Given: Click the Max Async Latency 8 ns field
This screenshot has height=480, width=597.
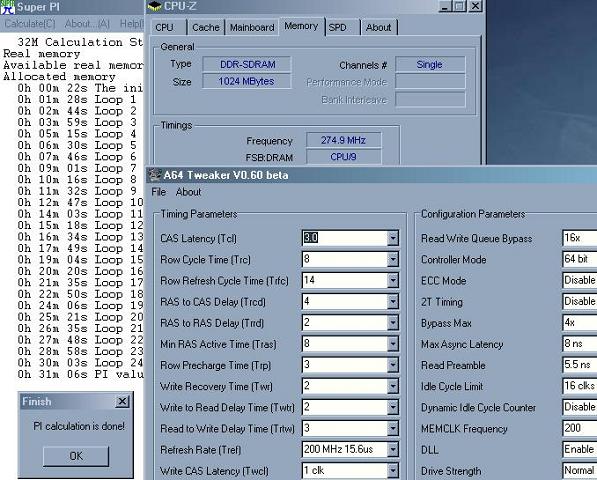Looking at the screenshot, I should point(579,344).
